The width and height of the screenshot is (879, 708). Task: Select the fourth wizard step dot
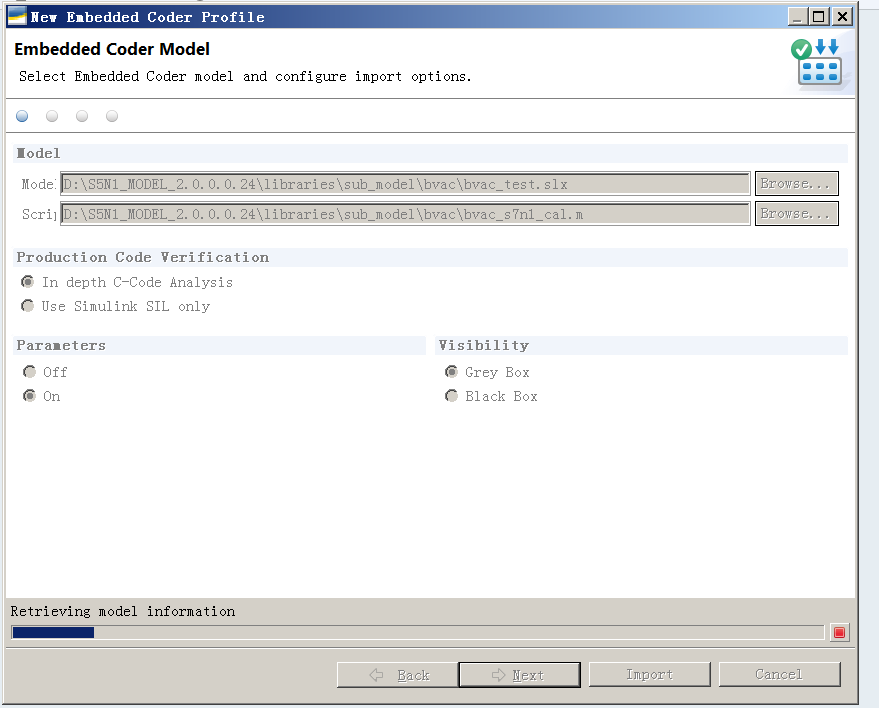tap(112, 116)
